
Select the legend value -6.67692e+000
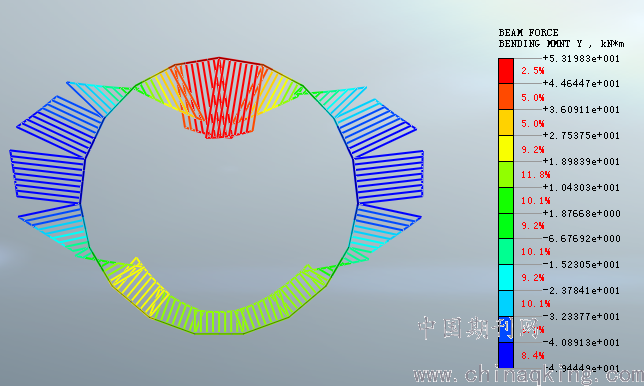[581, 239]
